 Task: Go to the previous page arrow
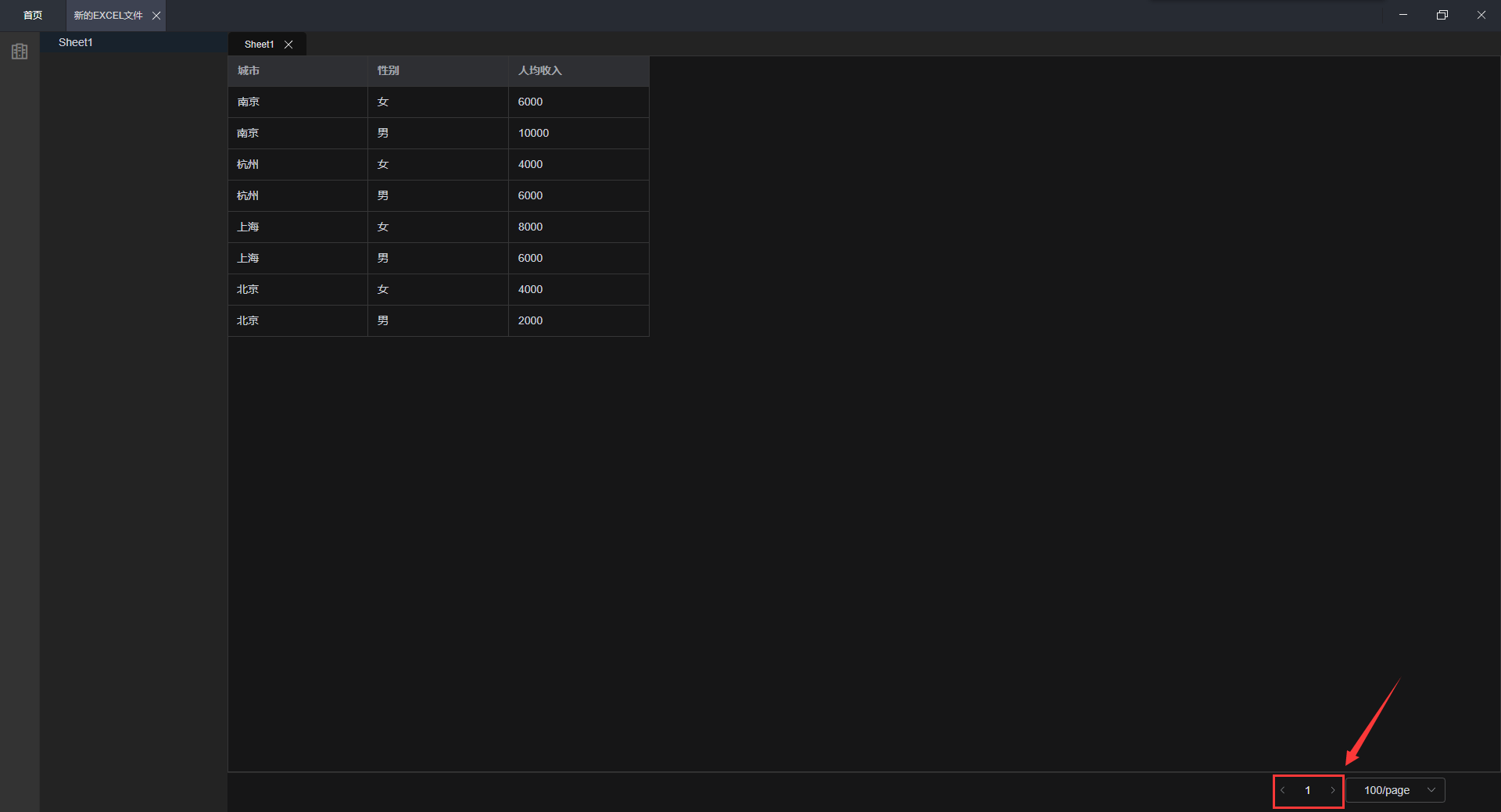coord(1283,790)
